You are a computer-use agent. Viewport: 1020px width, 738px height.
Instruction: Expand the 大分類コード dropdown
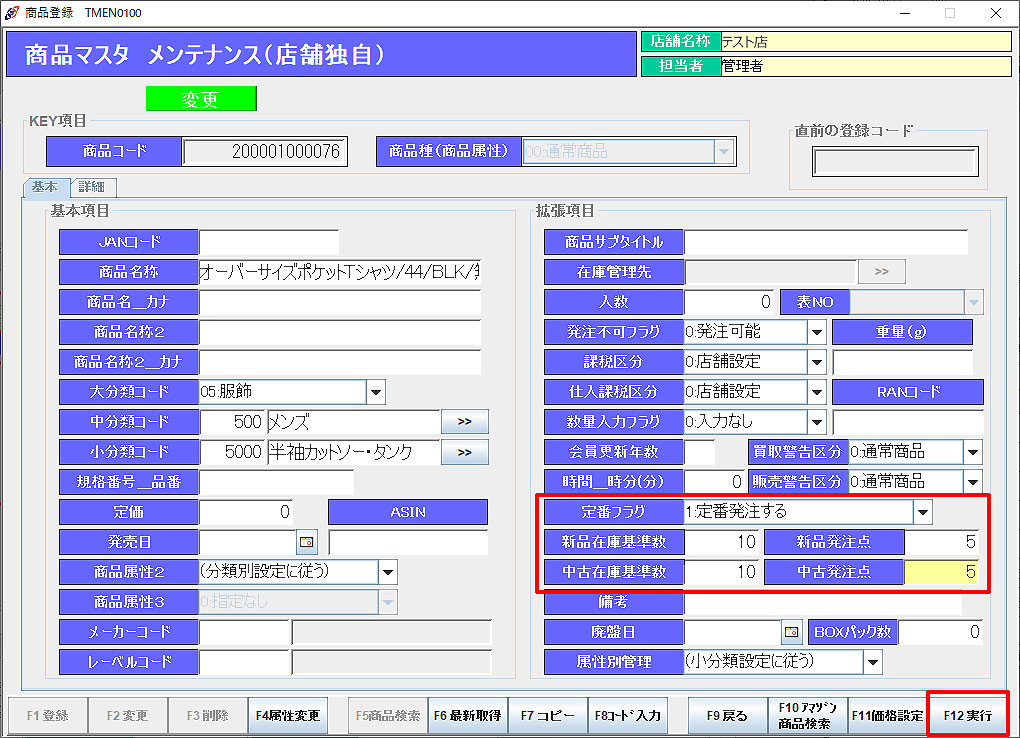[376, 392]
